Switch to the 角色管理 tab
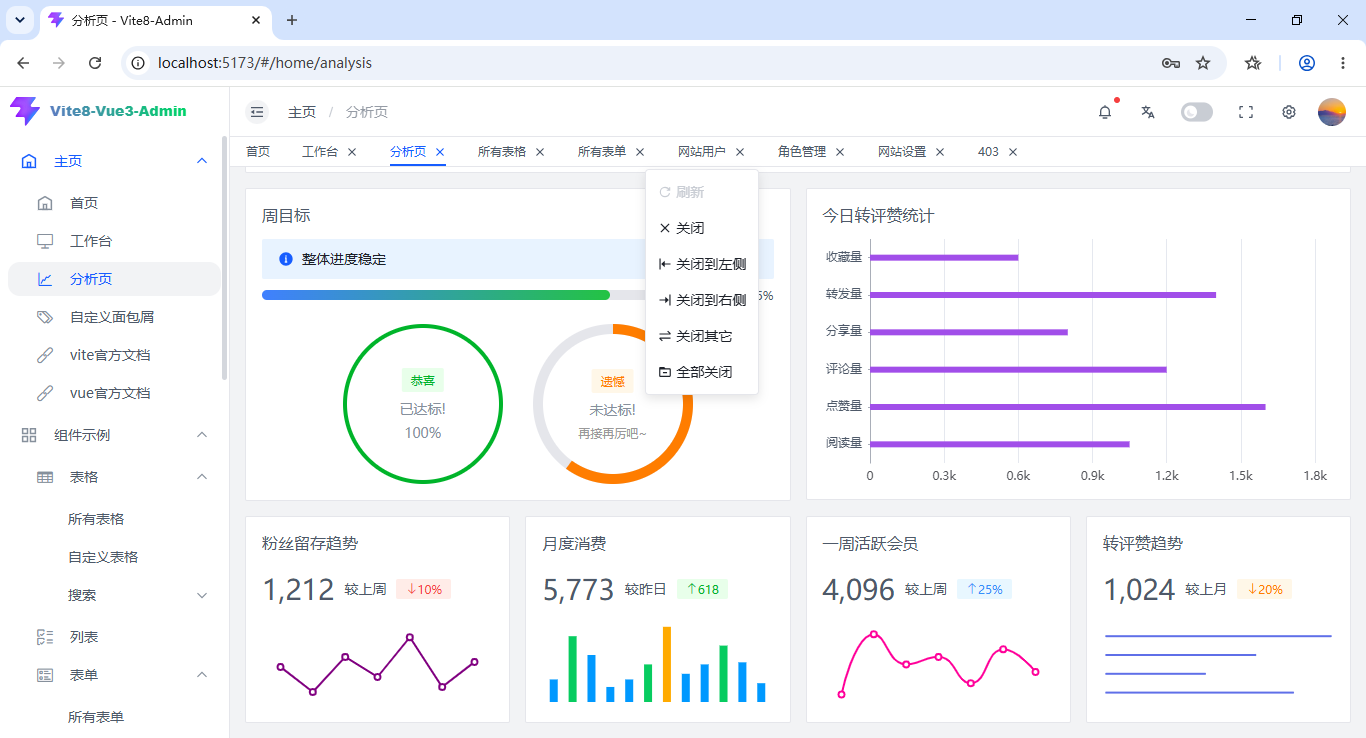Viewport: 1366px width, 738px height. click(802, 152)
